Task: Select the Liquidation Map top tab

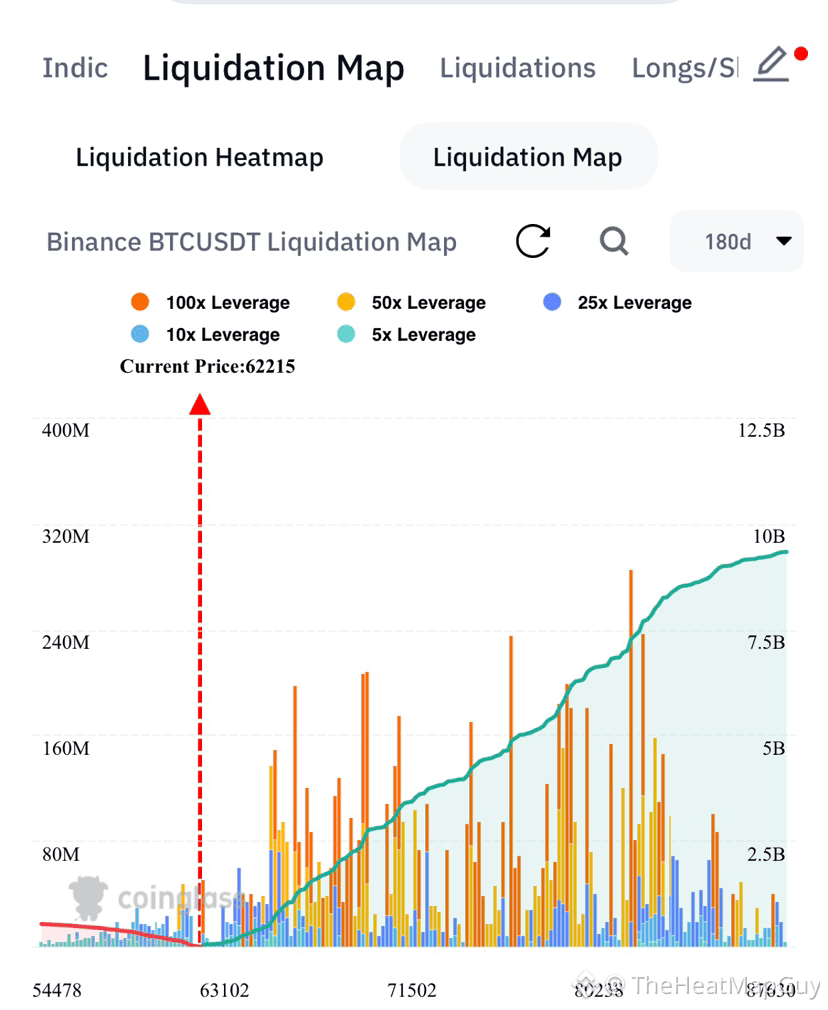Action: [x=273, y=68]
